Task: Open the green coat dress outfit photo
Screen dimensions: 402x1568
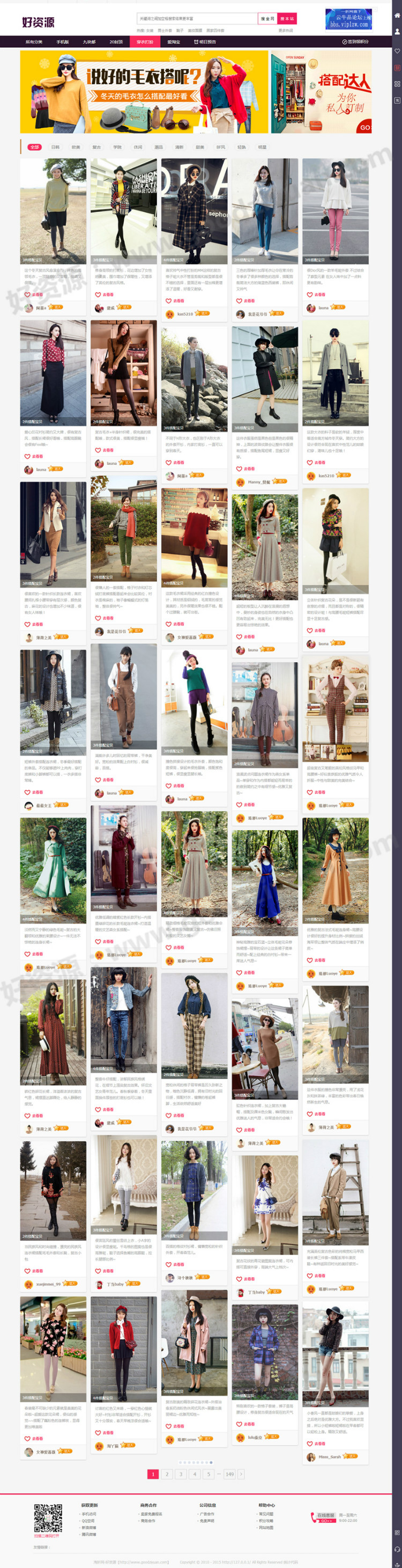Action: point(53,870)
